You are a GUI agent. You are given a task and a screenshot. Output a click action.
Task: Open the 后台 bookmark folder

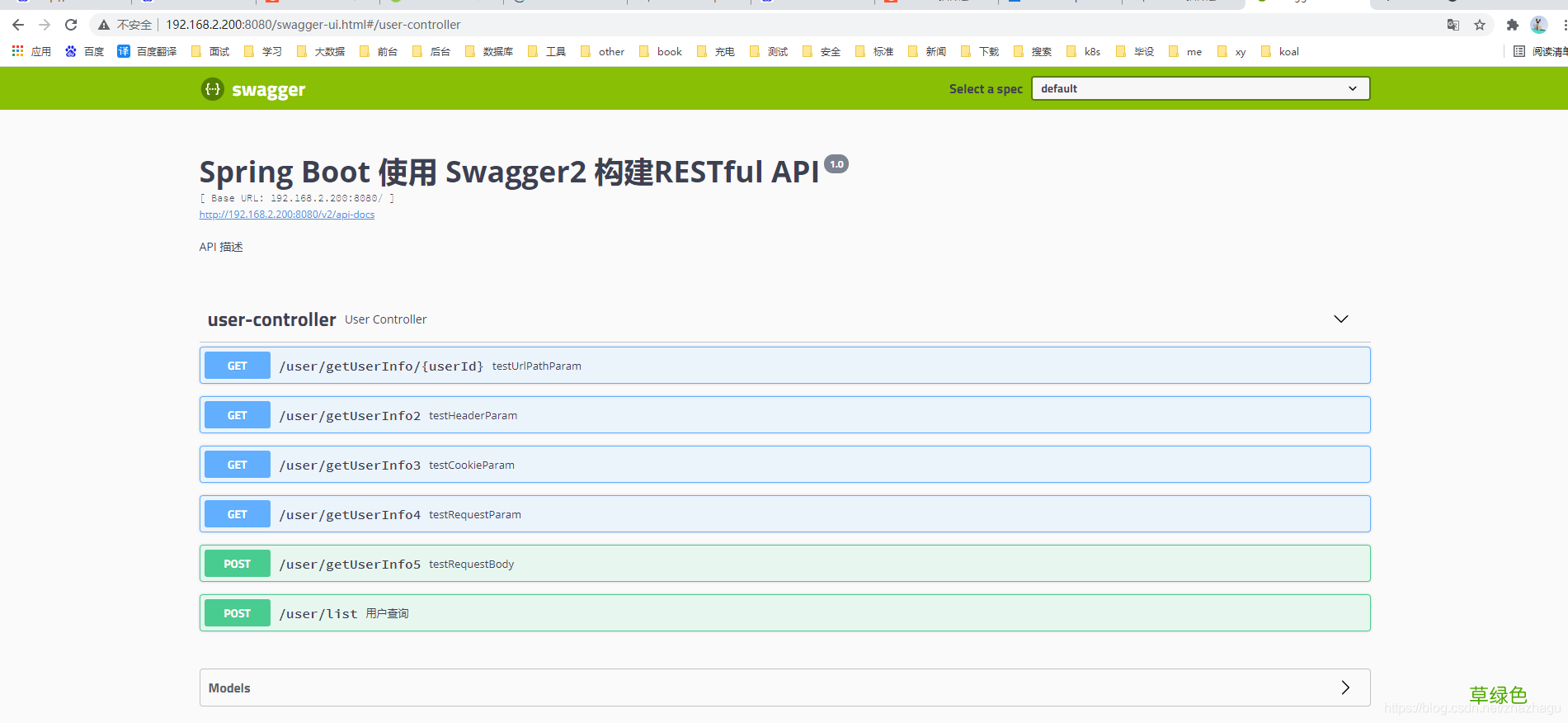(431, 51)
